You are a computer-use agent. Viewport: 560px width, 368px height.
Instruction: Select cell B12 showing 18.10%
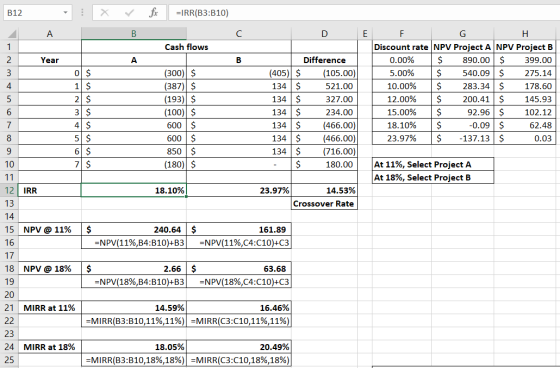pyautogui.click(x=134, y=190)
